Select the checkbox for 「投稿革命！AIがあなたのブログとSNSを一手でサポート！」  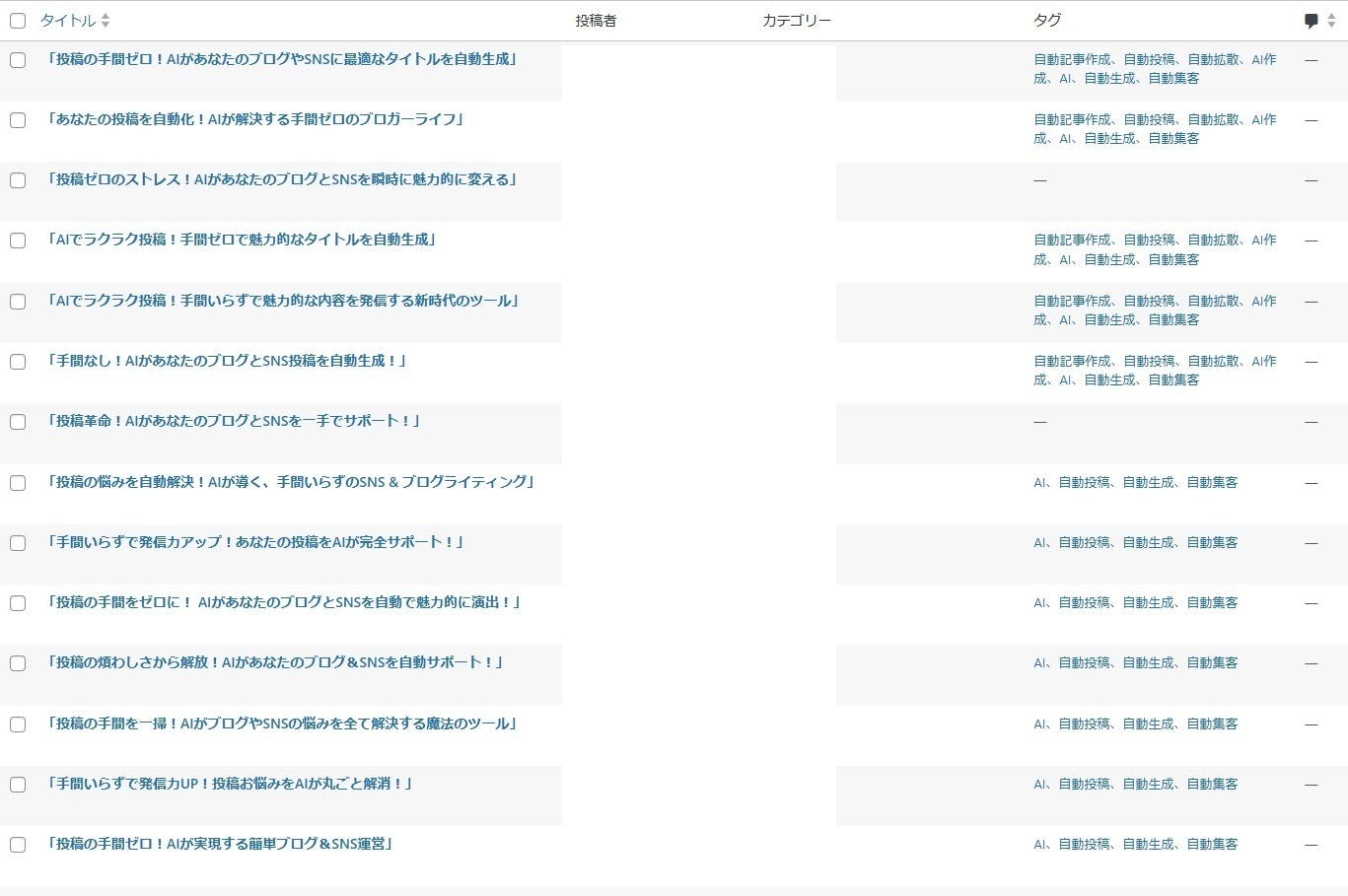point(18,422)
